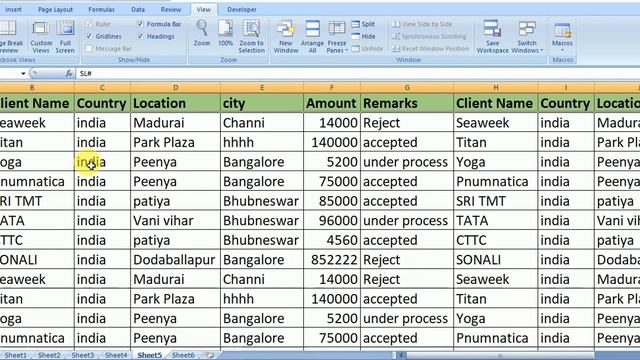The image size is (640, 360).
Task: Toggle the Ruler checkbox
Action: pos(89,24)
